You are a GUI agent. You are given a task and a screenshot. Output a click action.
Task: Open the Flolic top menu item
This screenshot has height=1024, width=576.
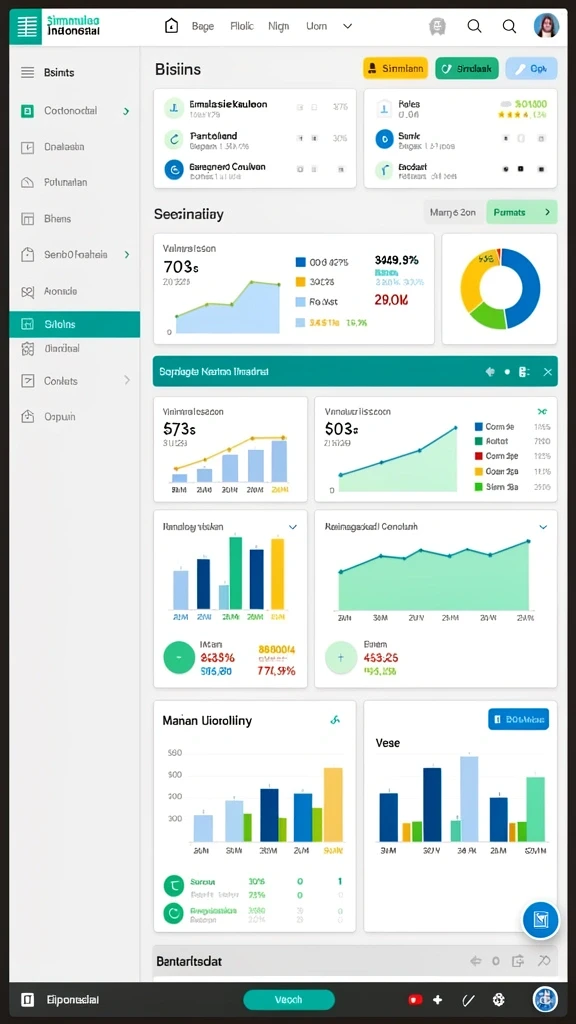[241, 26]
